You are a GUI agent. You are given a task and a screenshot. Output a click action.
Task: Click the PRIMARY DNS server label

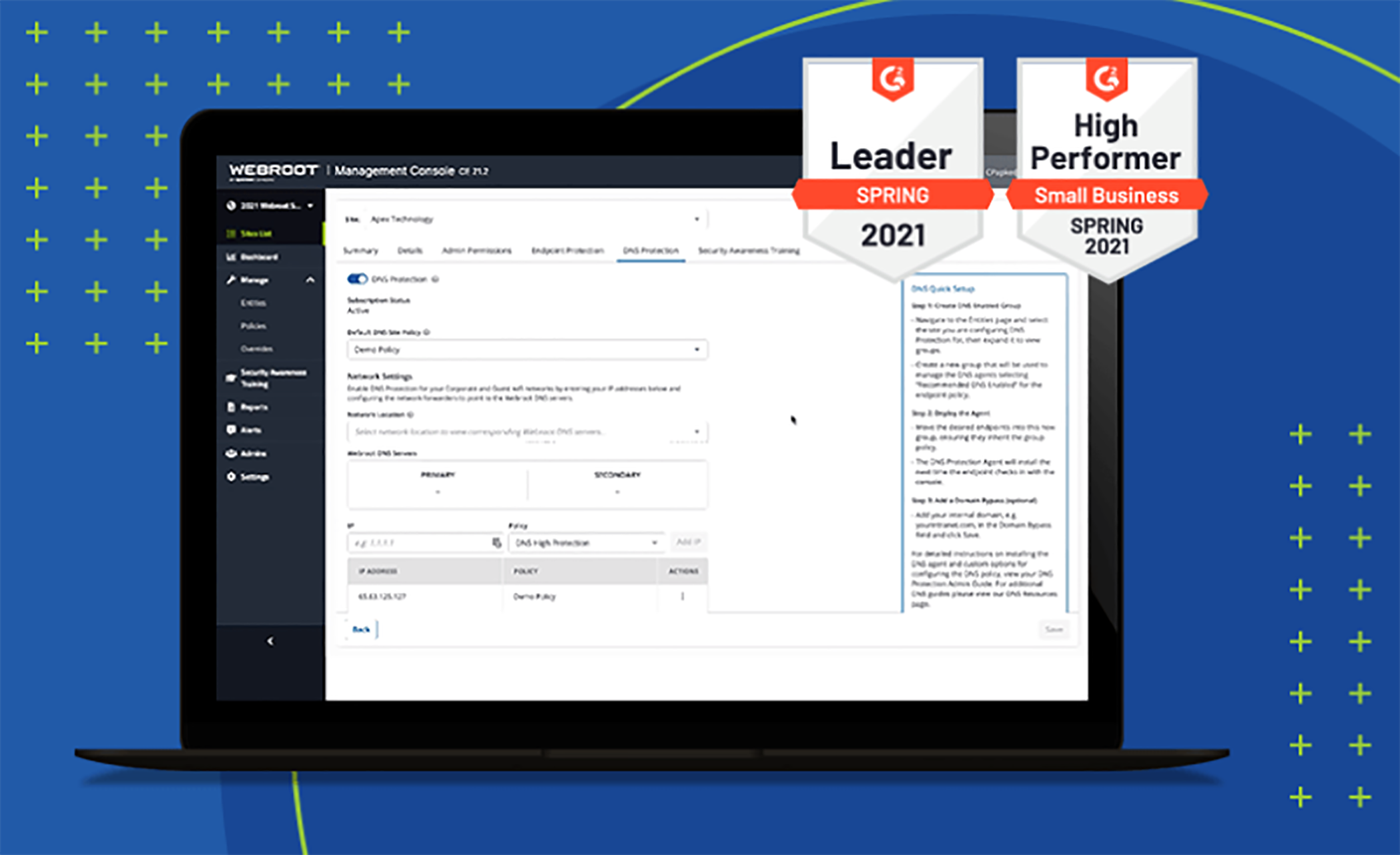pos(438,475)
